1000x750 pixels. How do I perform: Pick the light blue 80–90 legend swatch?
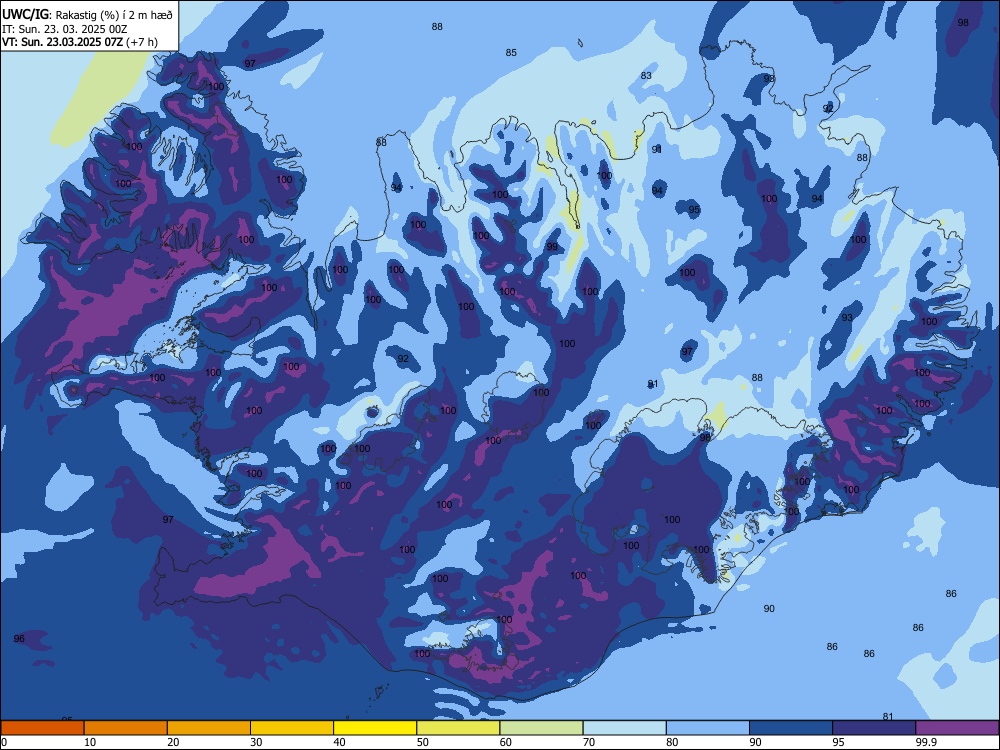708,728
